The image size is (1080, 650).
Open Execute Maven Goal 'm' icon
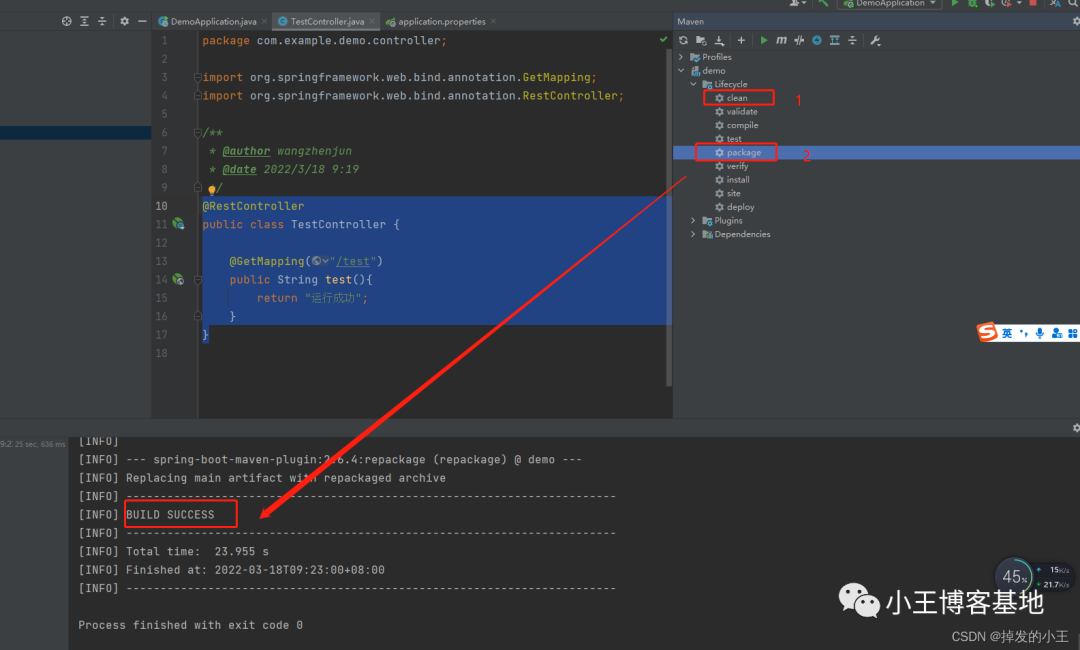tap(781, 41)
